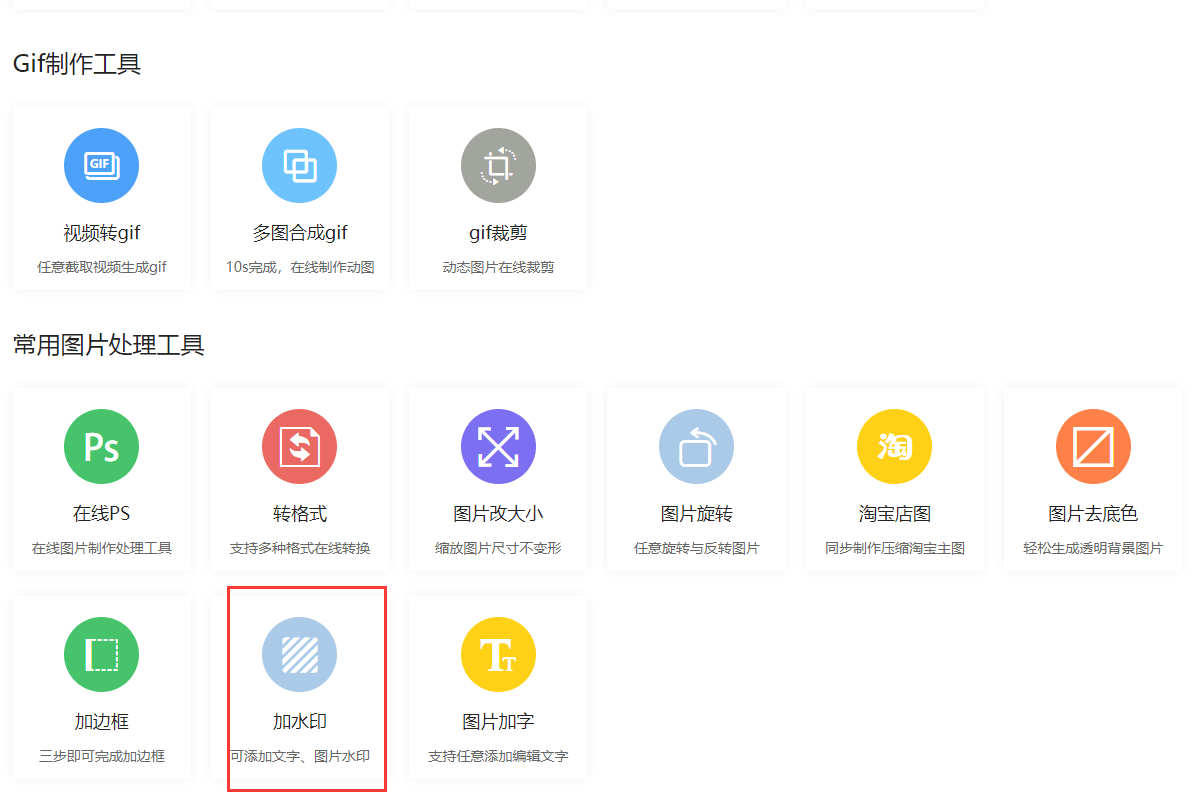Click the 视频转gif description text
1201x810 pixels.
[101, 267]
